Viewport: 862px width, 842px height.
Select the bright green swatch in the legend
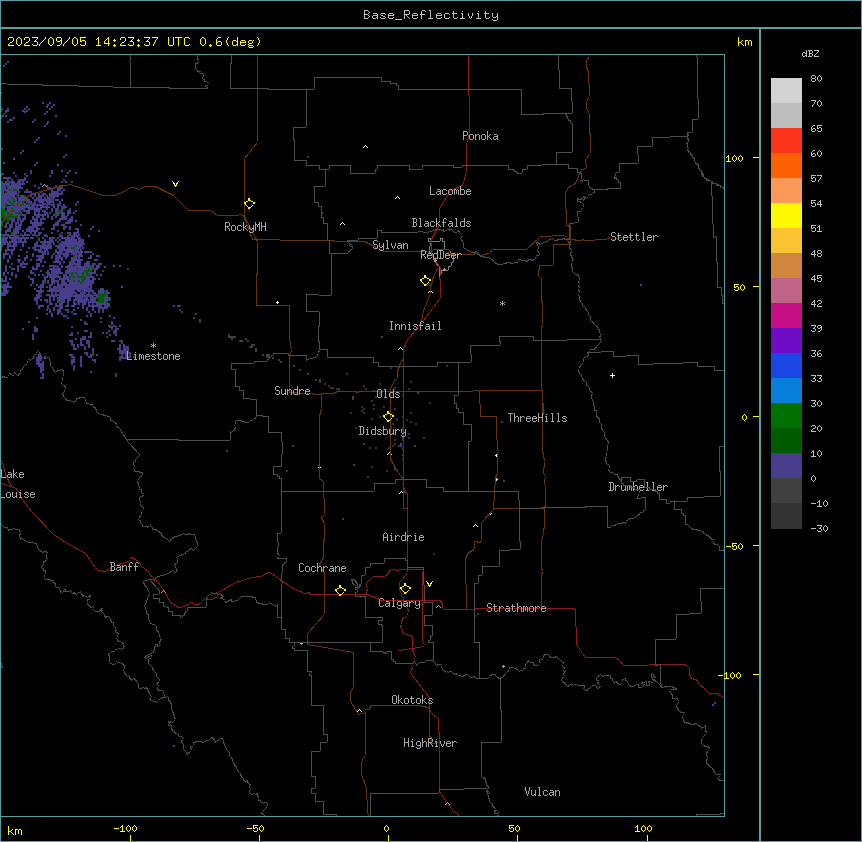coord(786,416)
